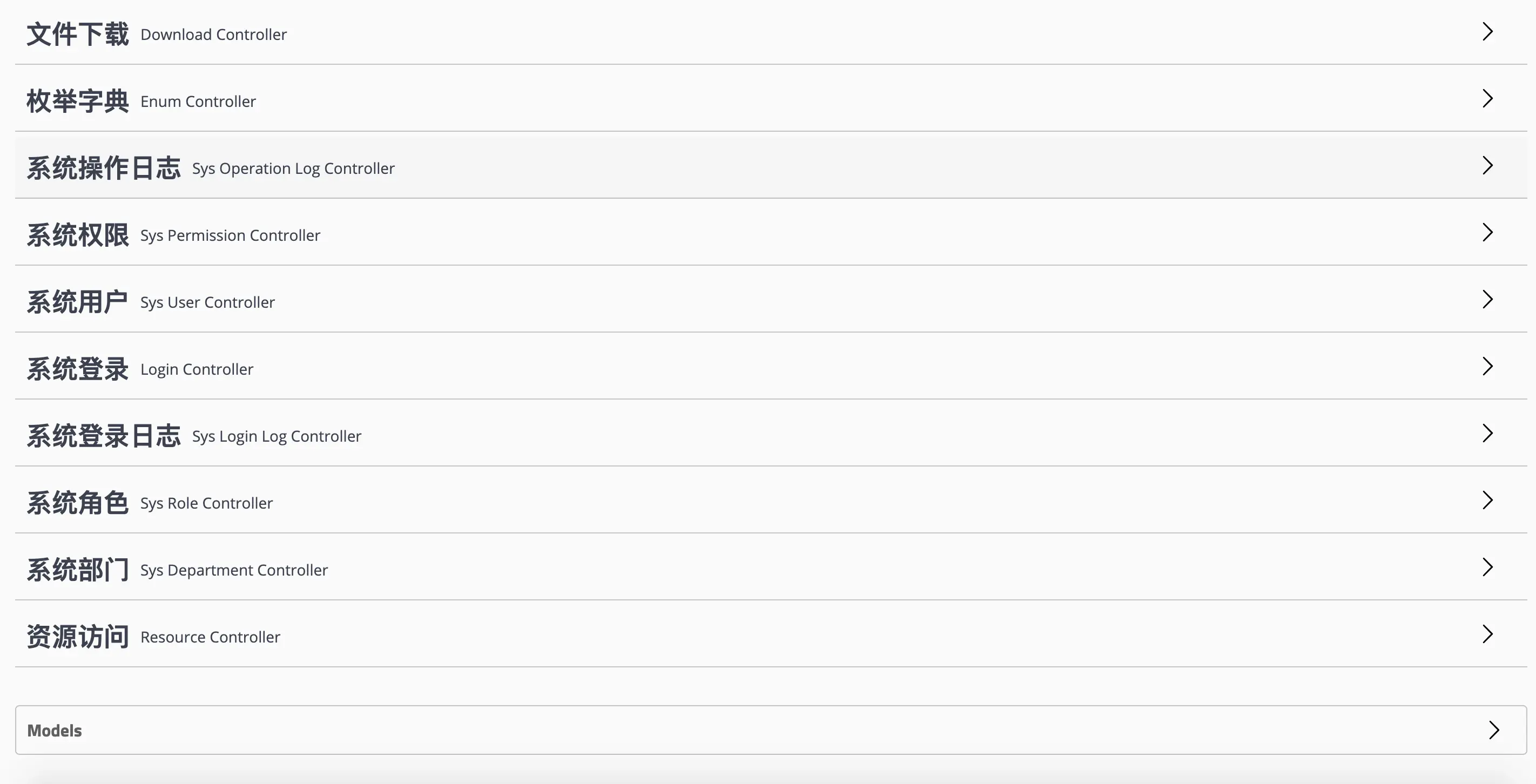Select the 系统操作日志 section header
The image size is (1536, 784).
click(104, 167)
